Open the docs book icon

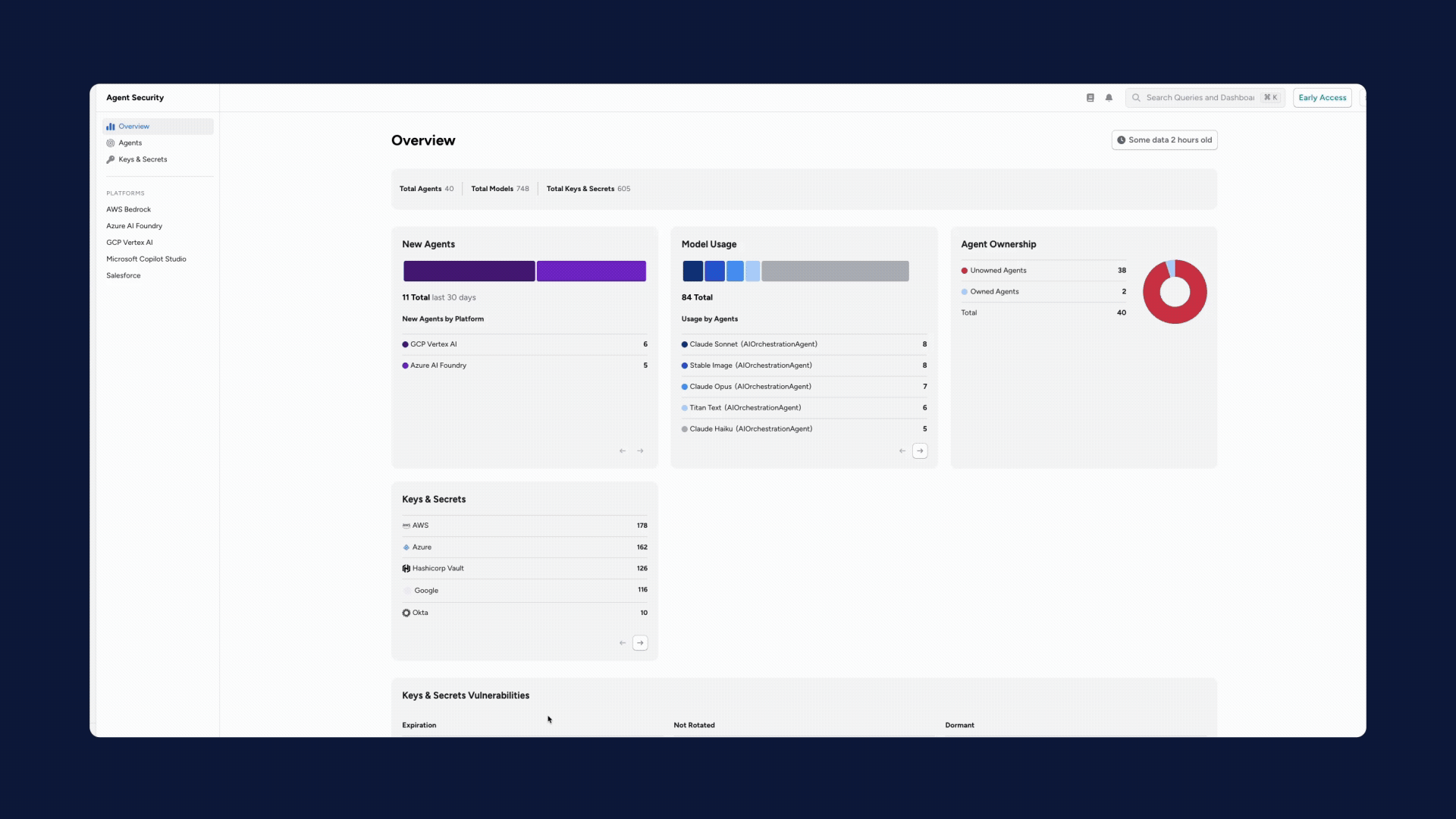pos(1090,98)
